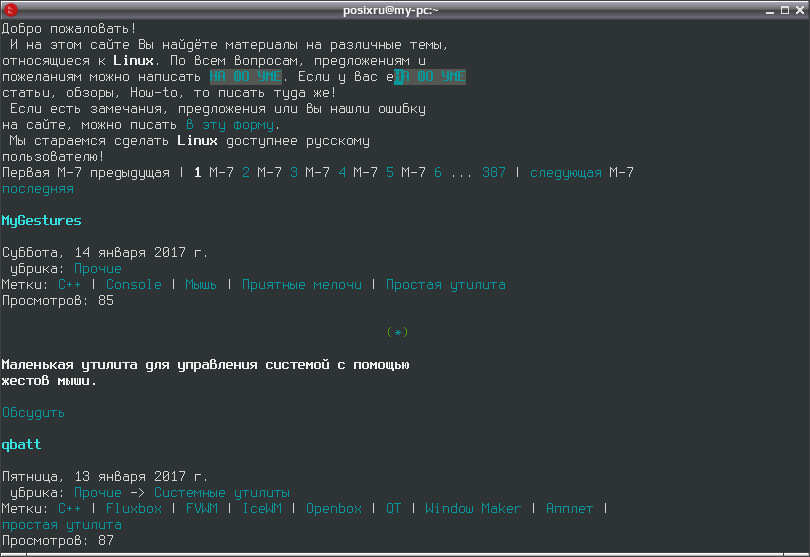Open the first highlighted 'НА ФО УМЕ' link

(x=245, y=76)
